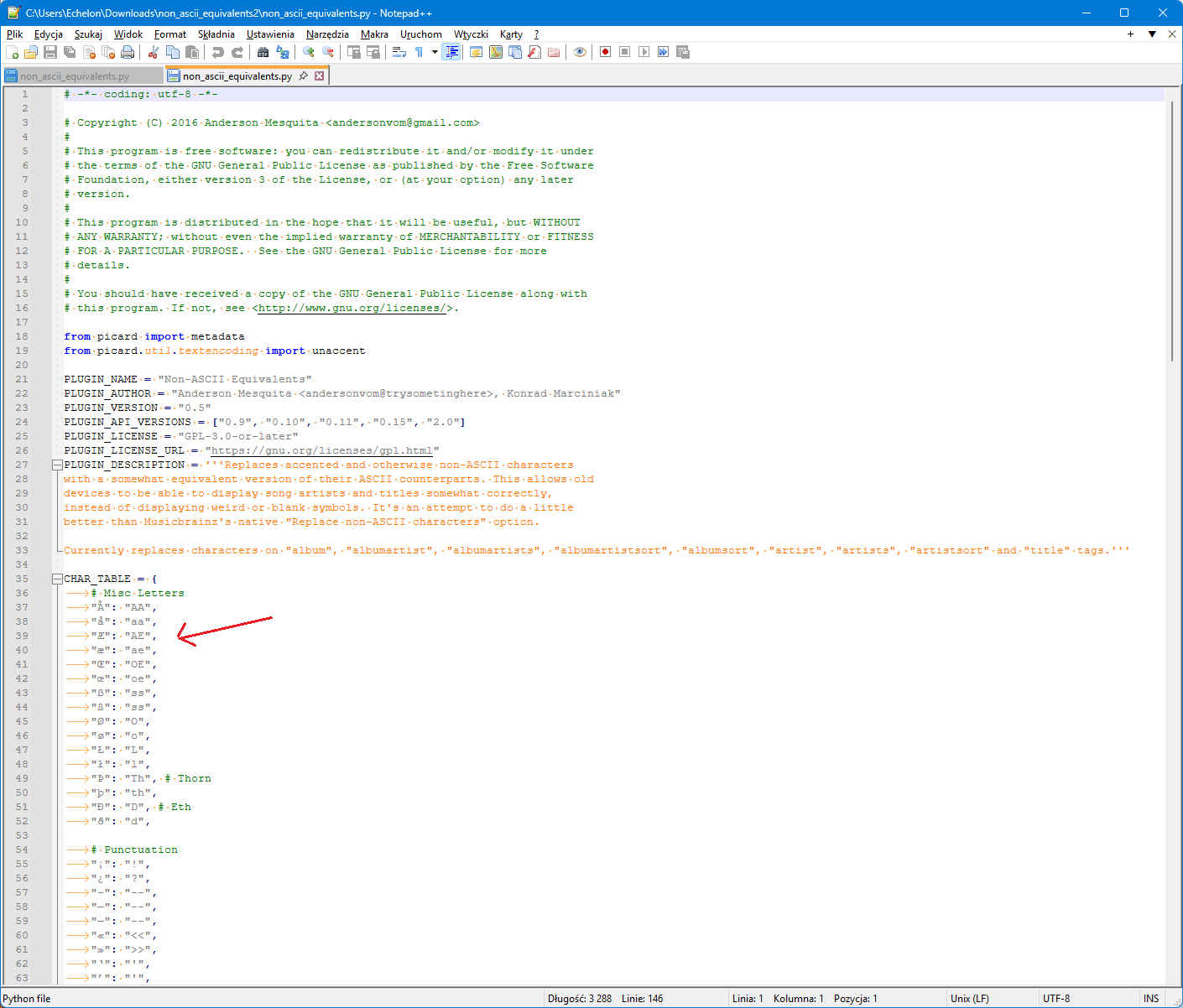
Task: Collapse the CHAR_TABLE block fold marker
Action: [57, 579]
